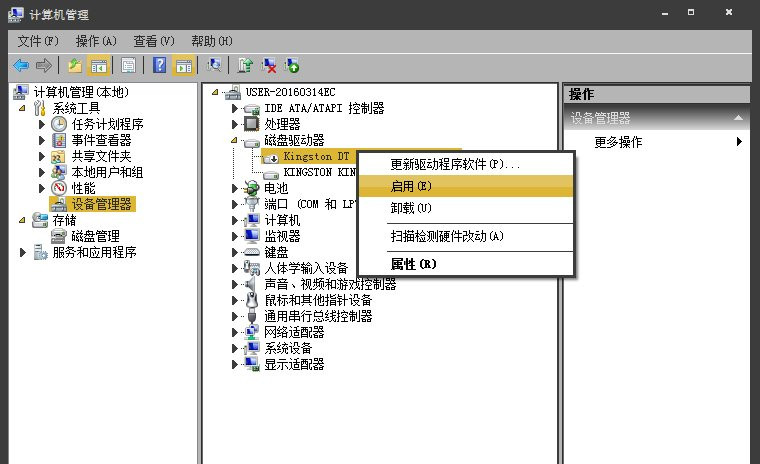Viewport: 760px width, 464px height.
Task: Minimize the 计算机管理 window
Action: point(665,14)
